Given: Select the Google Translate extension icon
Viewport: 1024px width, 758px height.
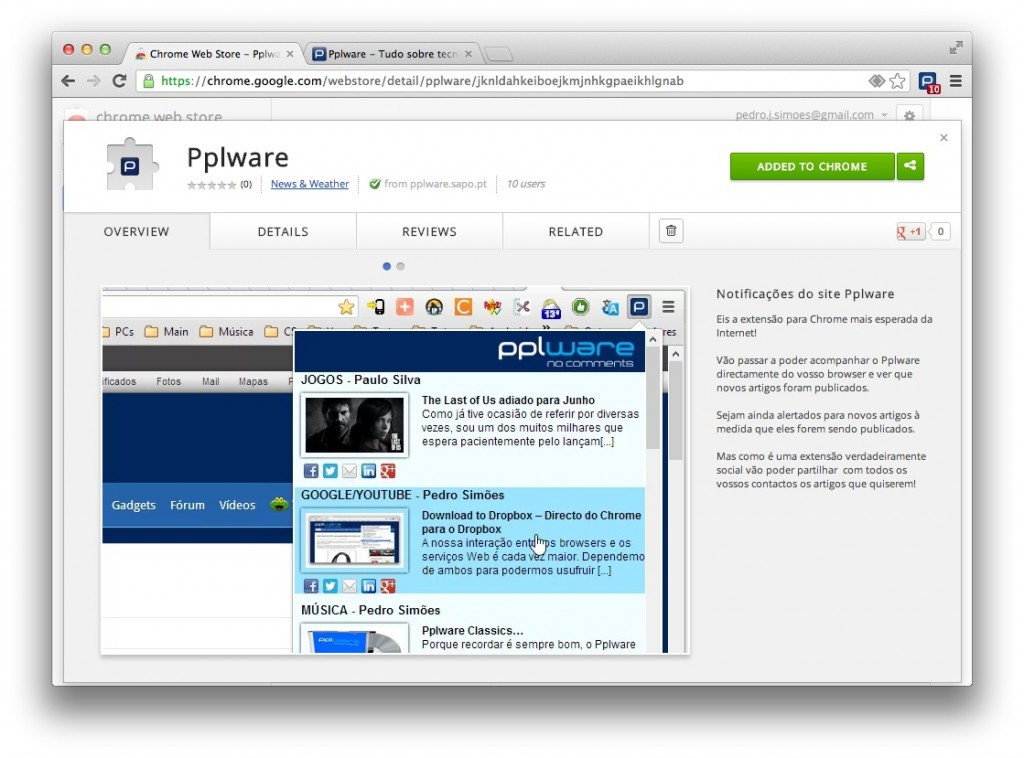Looking at the screenshot, I should (611, 307).
